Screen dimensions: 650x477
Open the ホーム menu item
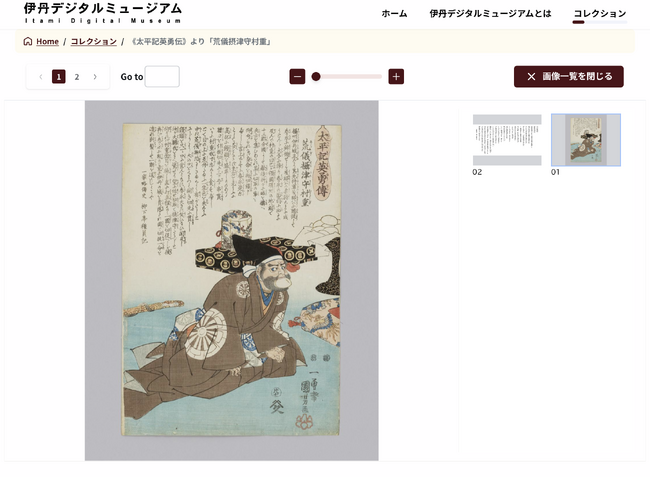tap(394, 14)
